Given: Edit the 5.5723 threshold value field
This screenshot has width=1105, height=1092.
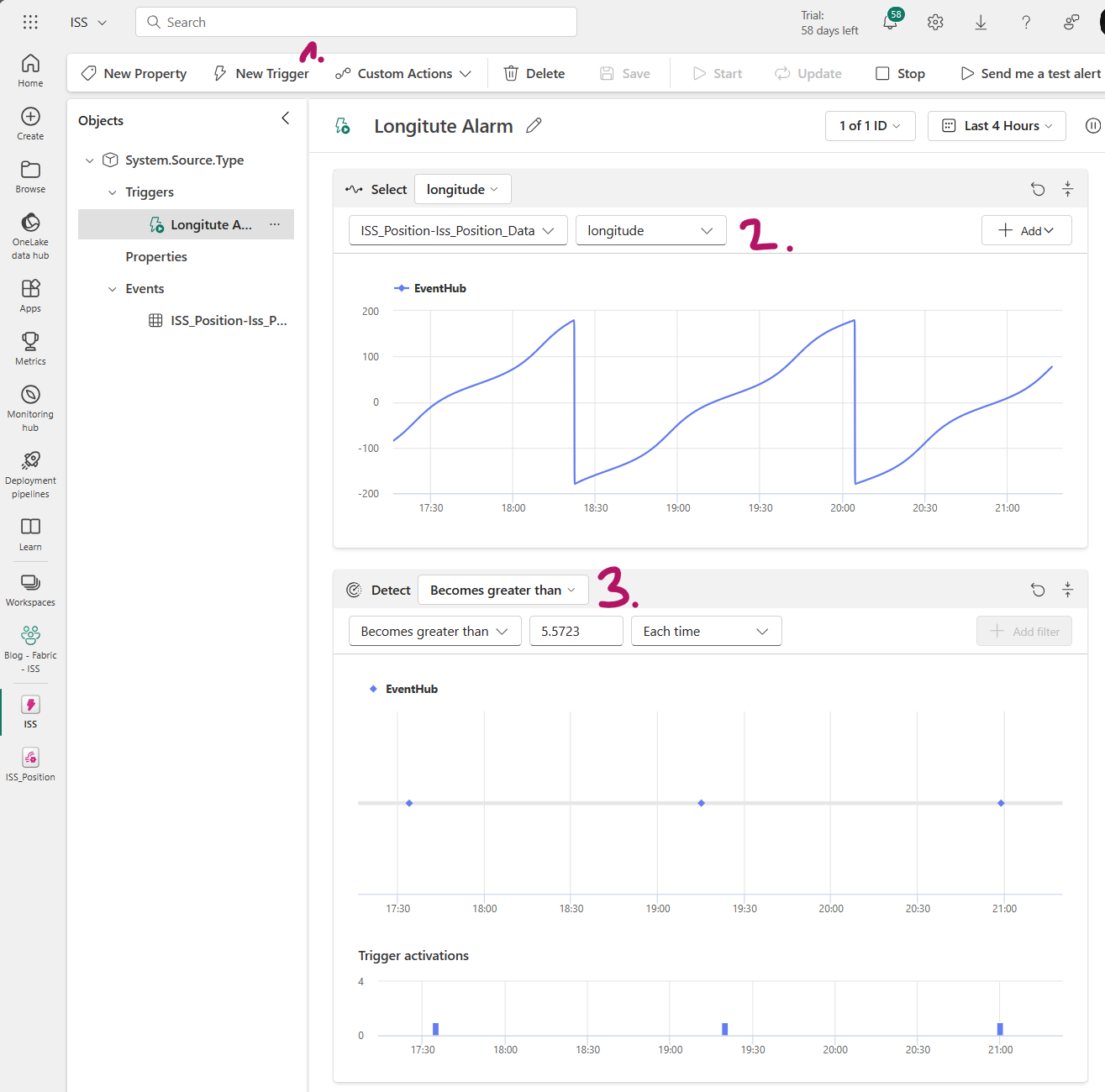Looking at the screenshot, I should [x=576, y=631].
